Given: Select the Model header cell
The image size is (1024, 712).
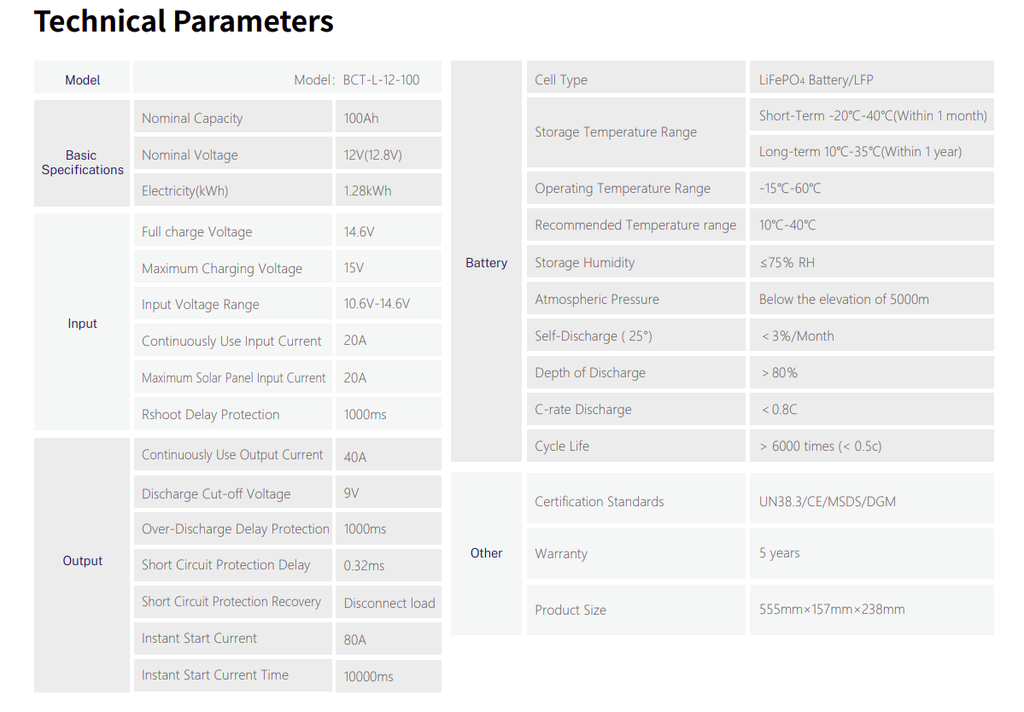Looking at the screenshot, I should pos(82,80).
